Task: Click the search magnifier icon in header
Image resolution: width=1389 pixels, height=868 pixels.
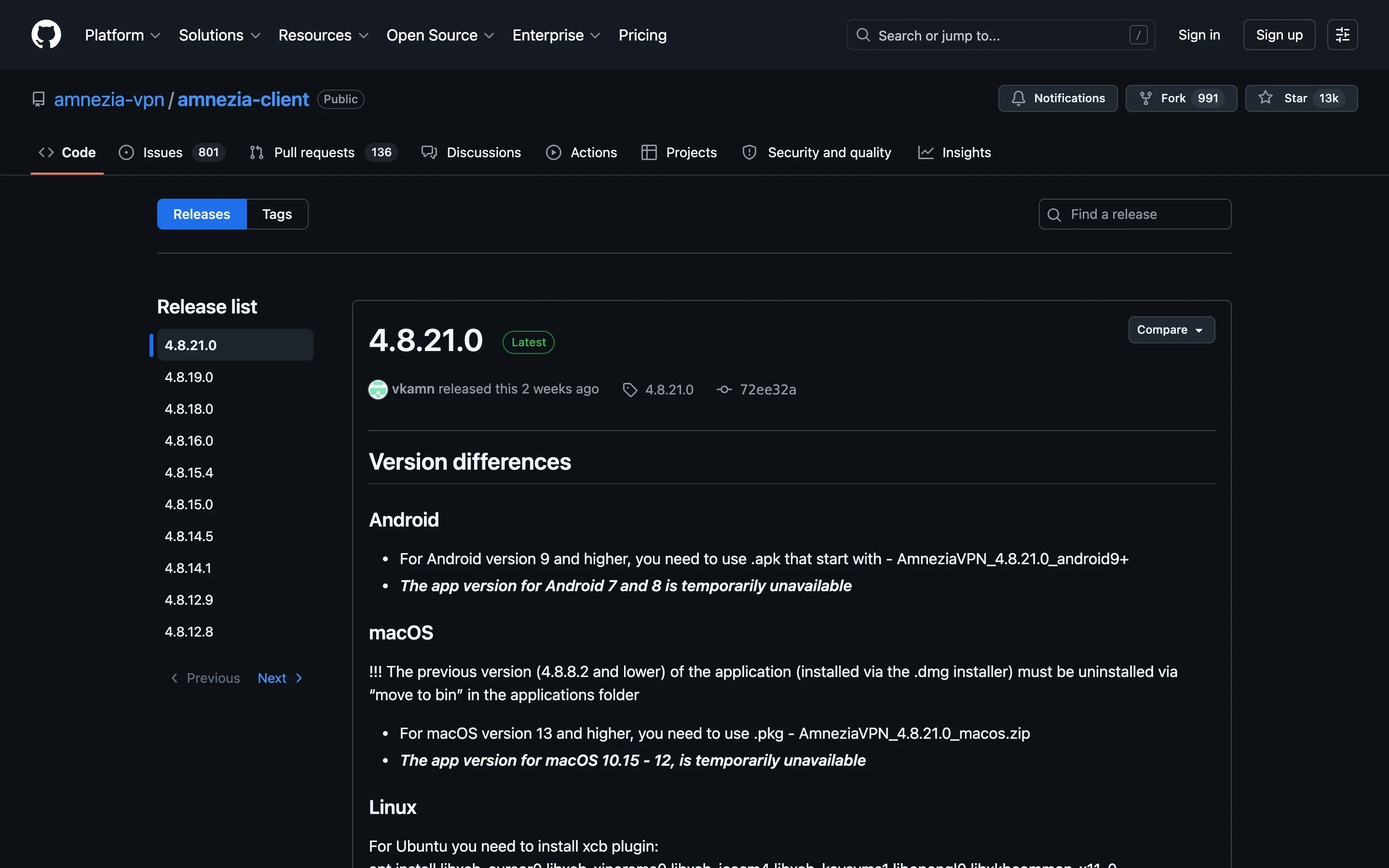Action: [863, 35]
